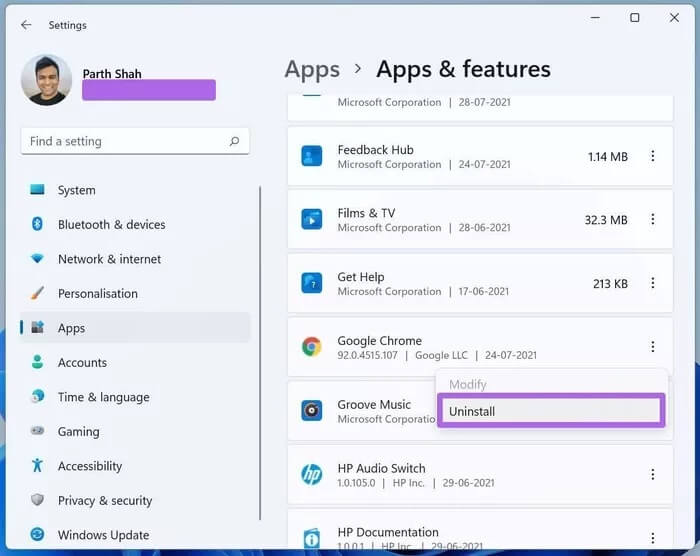Select the Get Help app name

[x=361, y=277]
